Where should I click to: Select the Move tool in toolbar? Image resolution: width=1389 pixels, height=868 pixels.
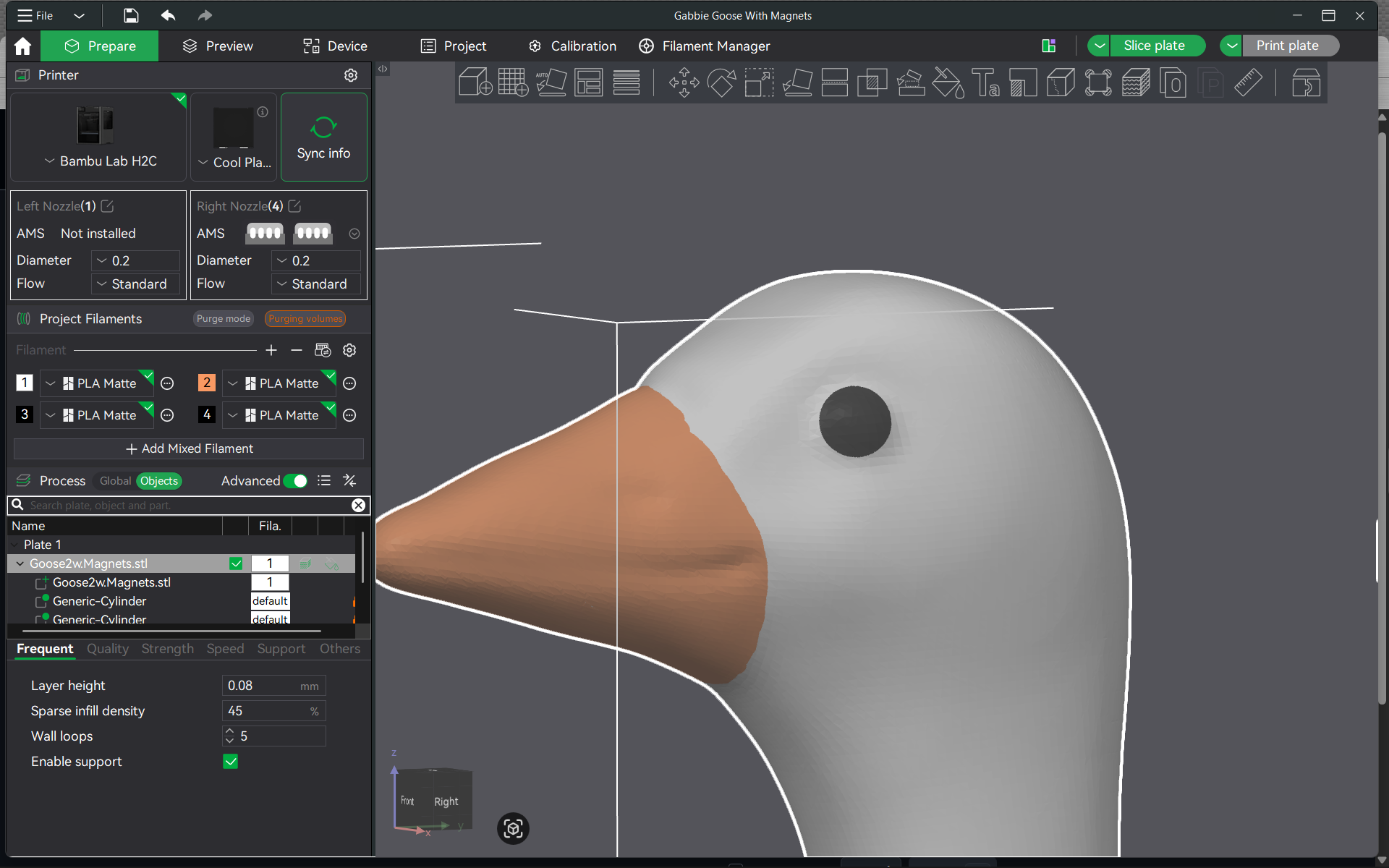[x=684, y=82]
